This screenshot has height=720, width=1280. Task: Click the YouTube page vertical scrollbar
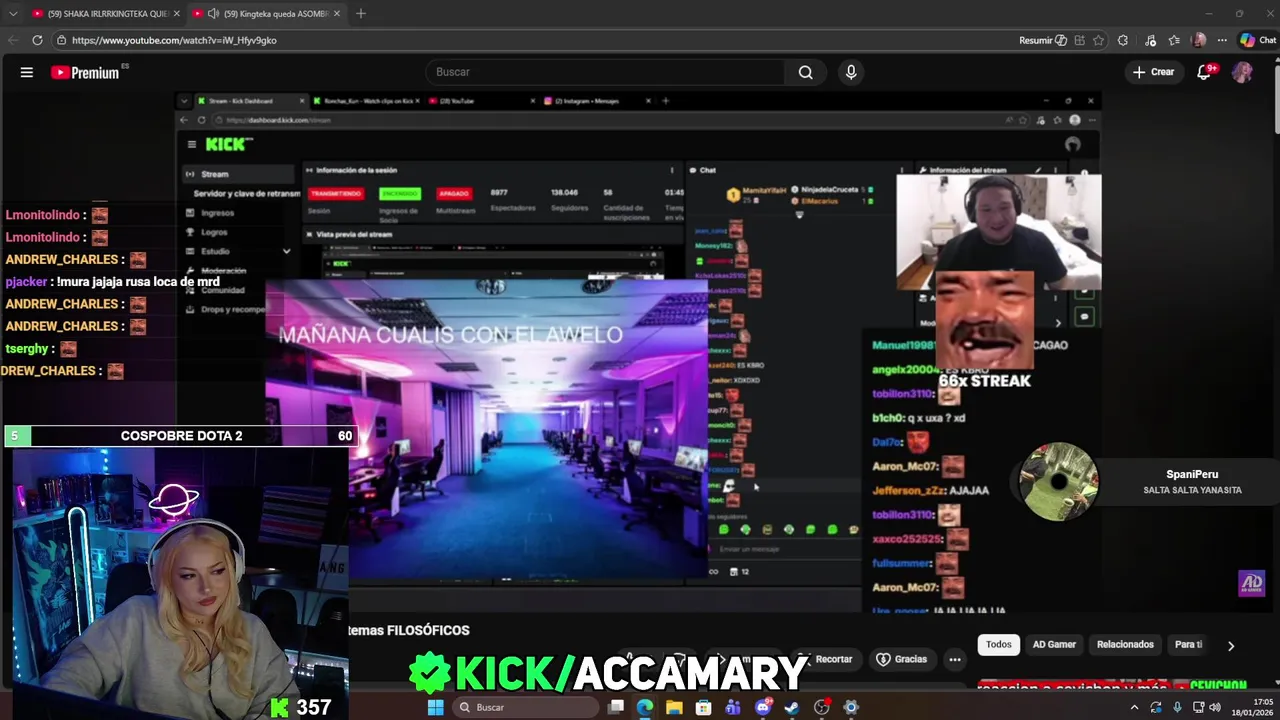1275,100
